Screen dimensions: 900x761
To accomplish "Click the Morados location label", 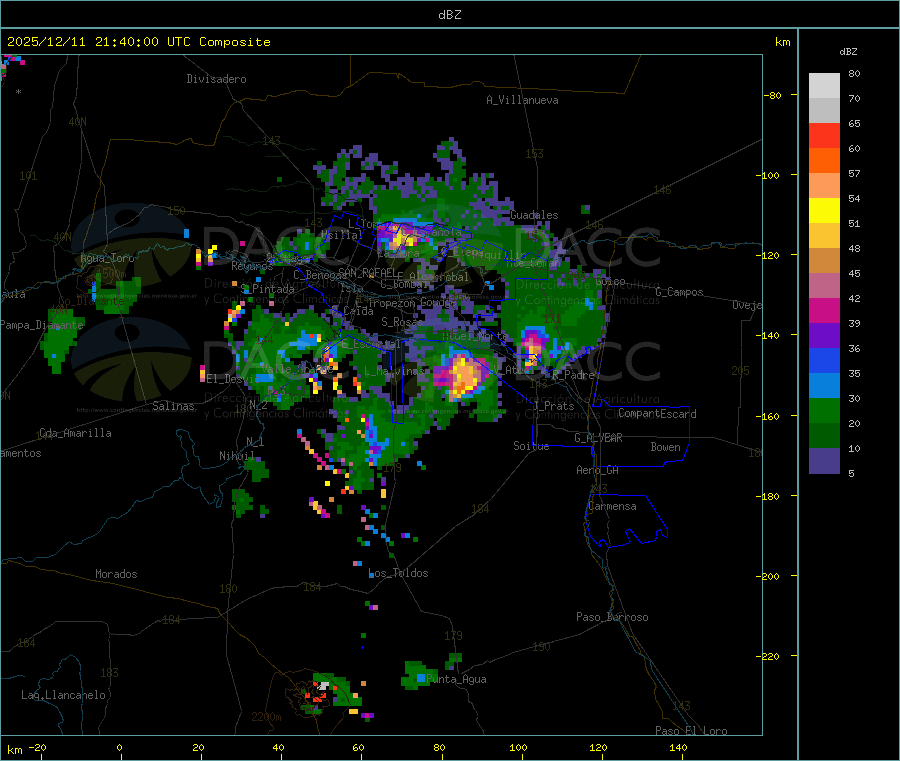I will point(116,574).
